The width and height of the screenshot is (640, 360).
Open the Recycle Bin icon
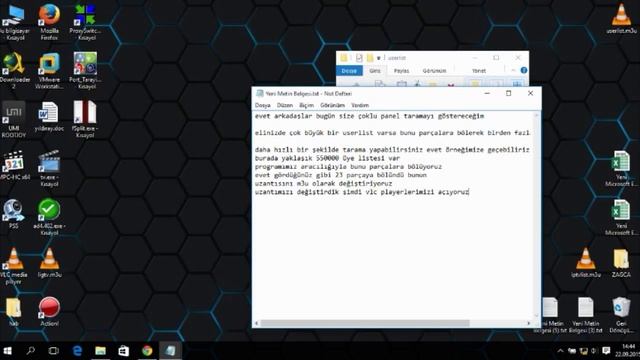[621, 315]
